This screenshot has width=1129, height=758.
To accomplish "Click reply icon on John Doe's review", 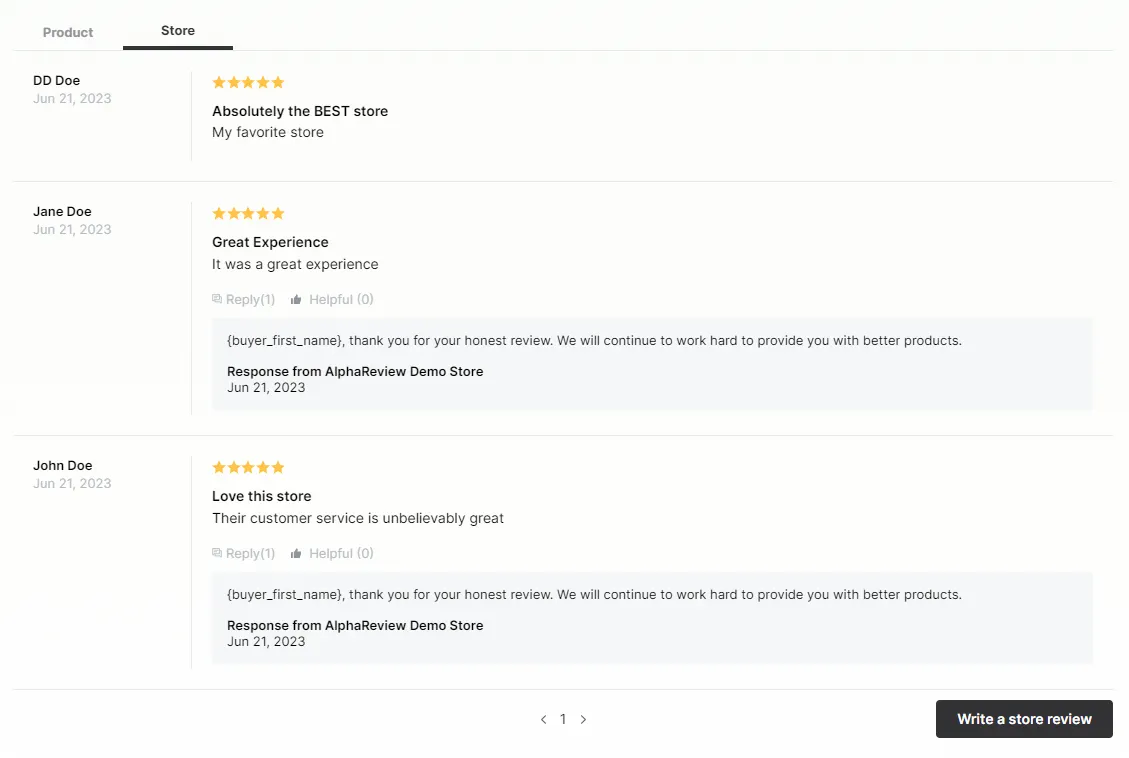I will (x=217, y=553).
